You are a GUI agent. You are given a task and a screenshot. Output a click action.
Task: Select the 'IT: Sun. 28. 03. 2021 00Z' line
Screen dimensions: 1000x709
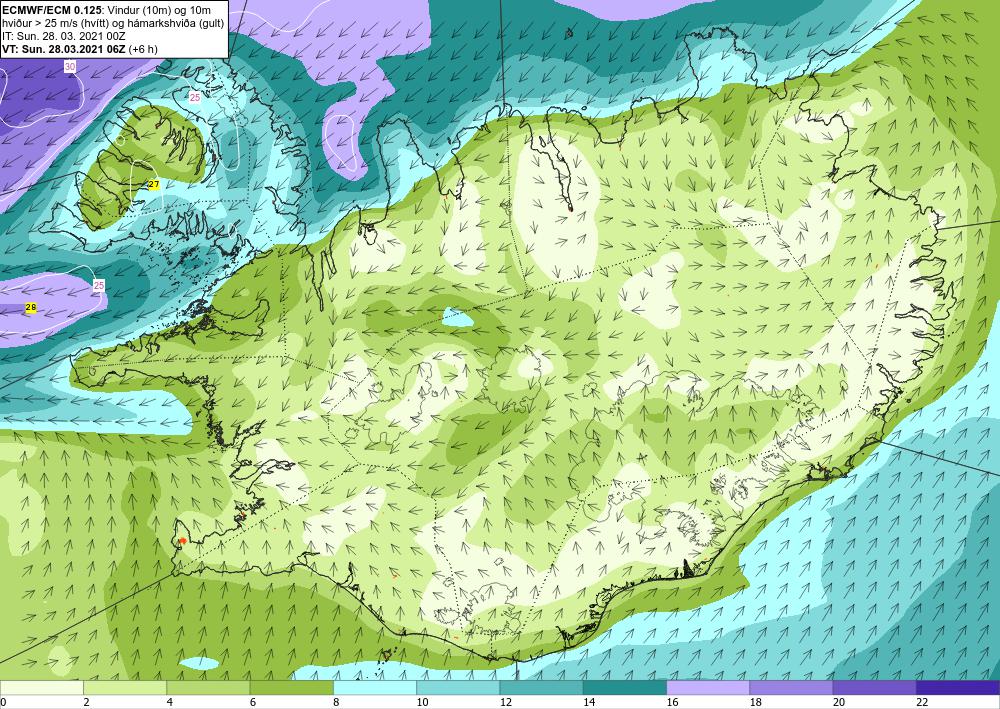click(x=64, y=38)
